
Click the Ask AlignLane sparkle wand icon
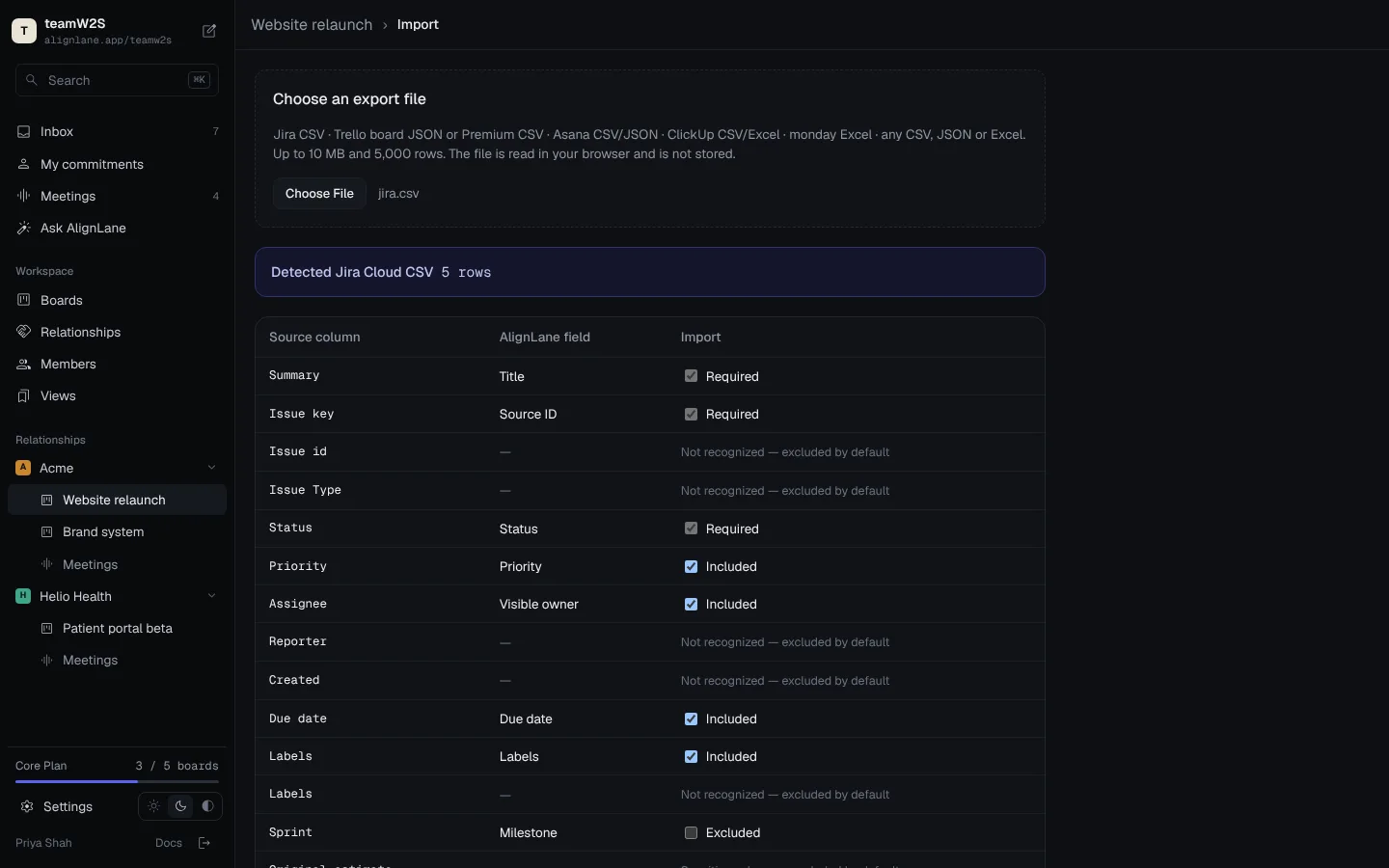point(24,228)
